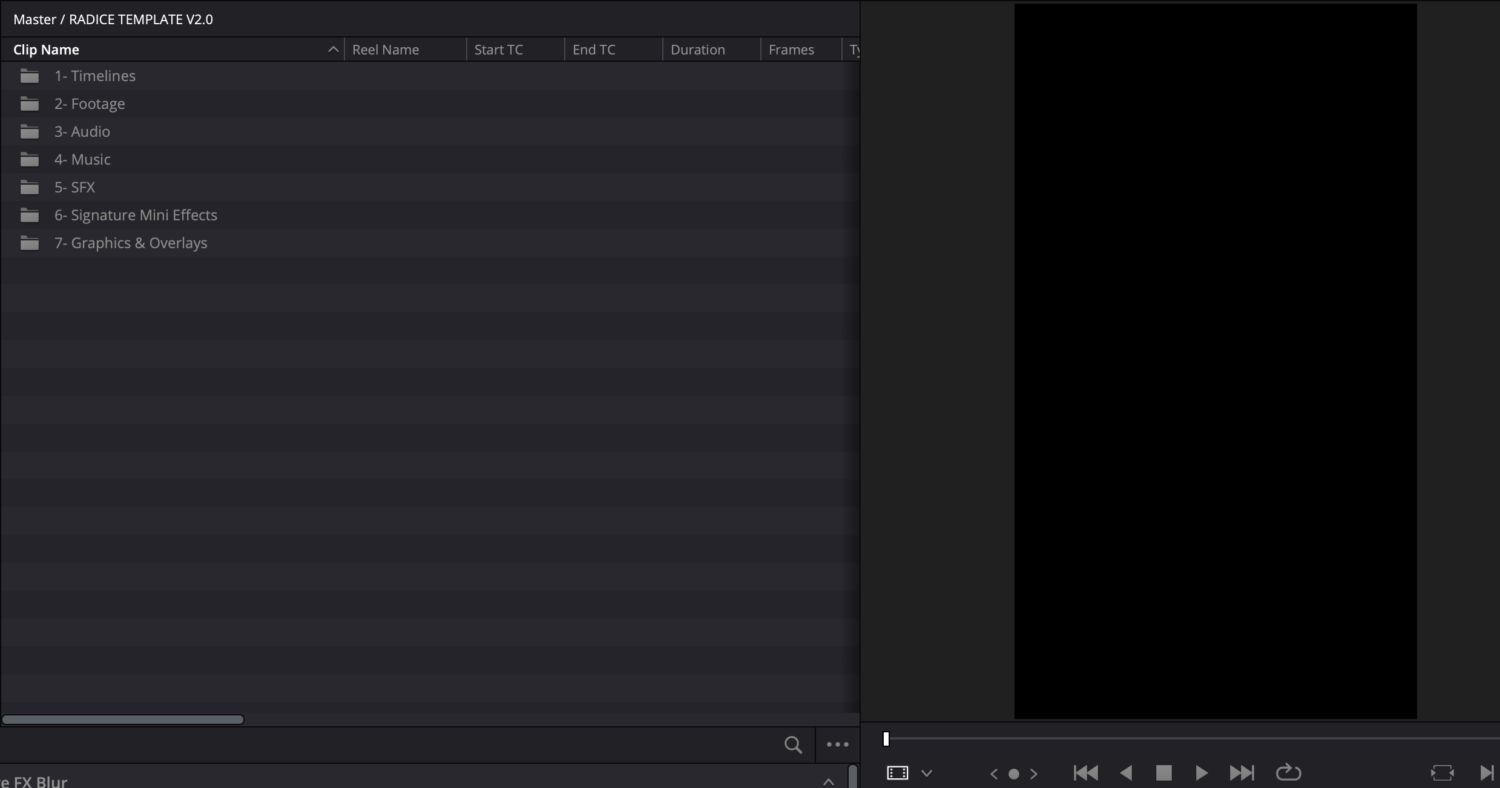
Task: Click folder icon of 2- Footage
Action: 30,104
